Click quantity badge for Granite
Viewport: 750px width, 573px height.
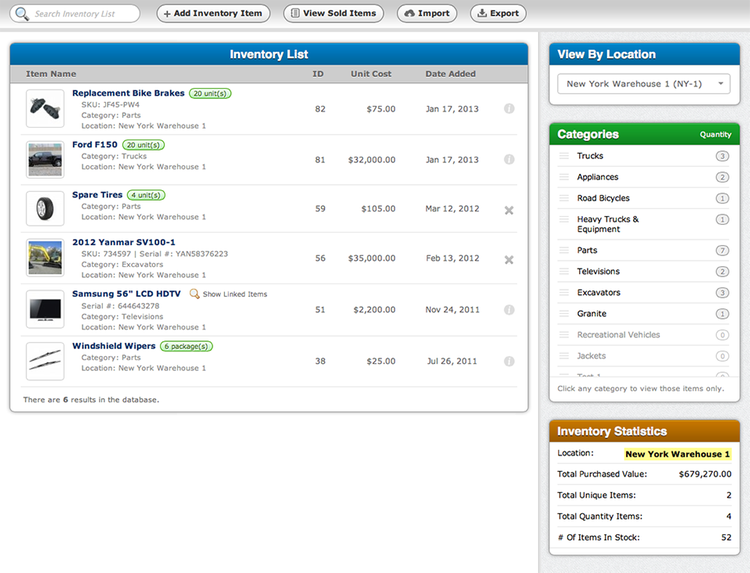tap(722, 314)
